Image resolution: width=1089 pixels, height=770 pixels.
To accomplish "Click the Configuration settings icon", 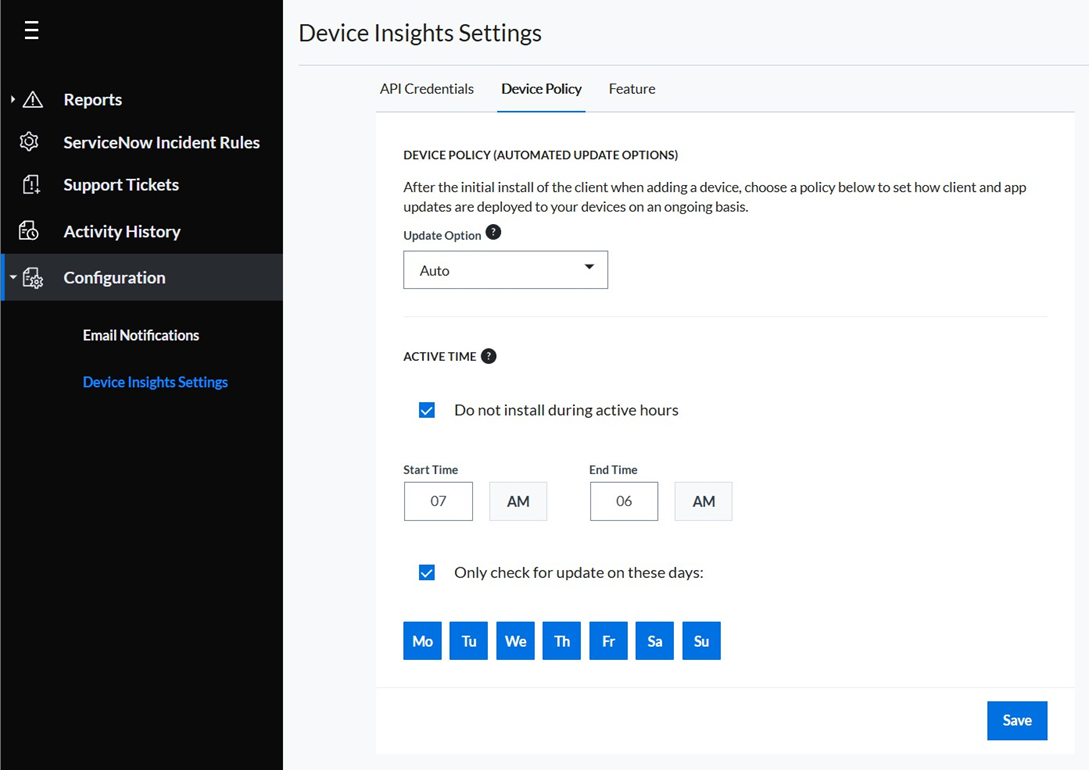I will (33, 278).
